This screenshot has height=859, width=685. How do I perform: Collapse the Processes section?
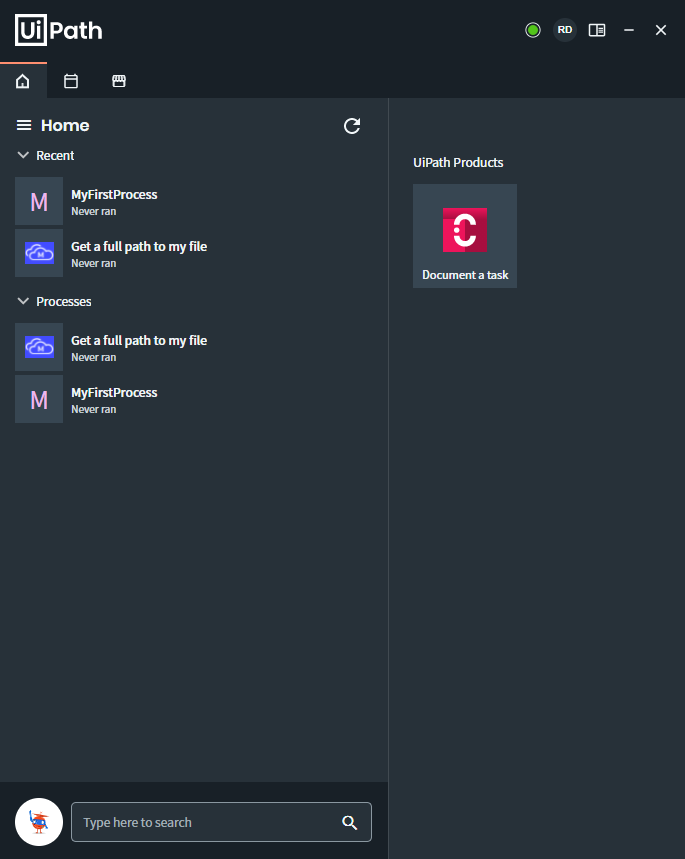pos(23,301)
